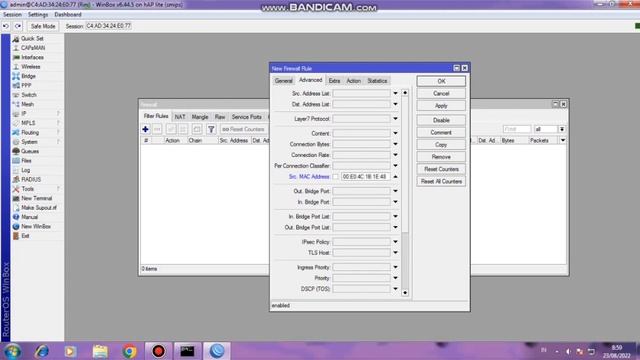Click Find search box in Firewall window
The image size is (640, 360).
(517, 129)
